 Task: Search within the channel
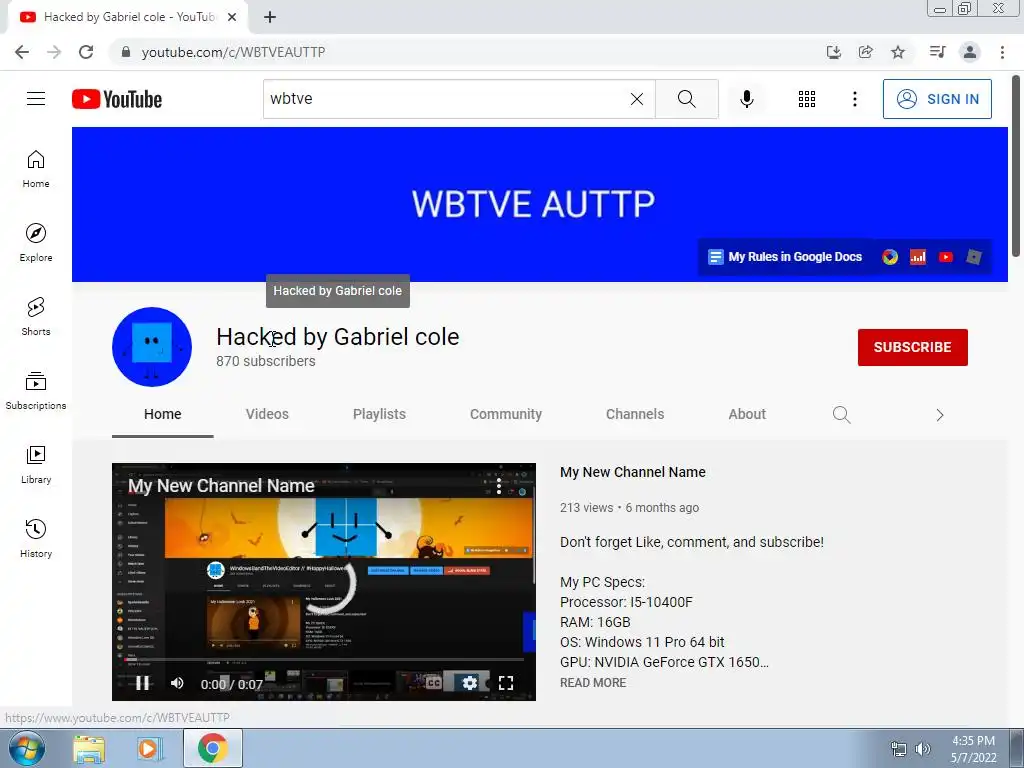pos(842,415)
